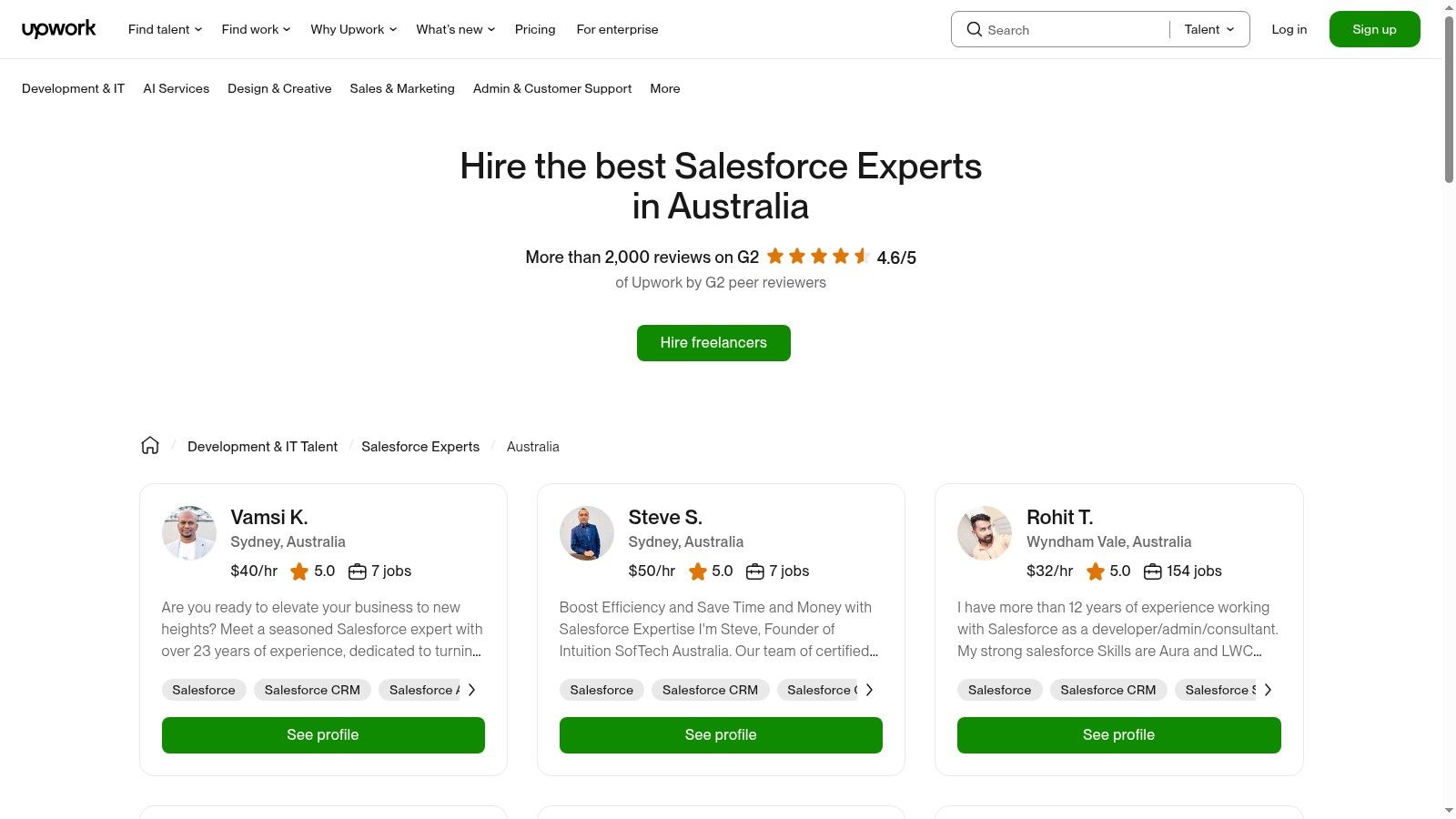Viewport: 1456px width, 819px height.
Task: Open the What's new dropdown
Action: click(454, 29)
